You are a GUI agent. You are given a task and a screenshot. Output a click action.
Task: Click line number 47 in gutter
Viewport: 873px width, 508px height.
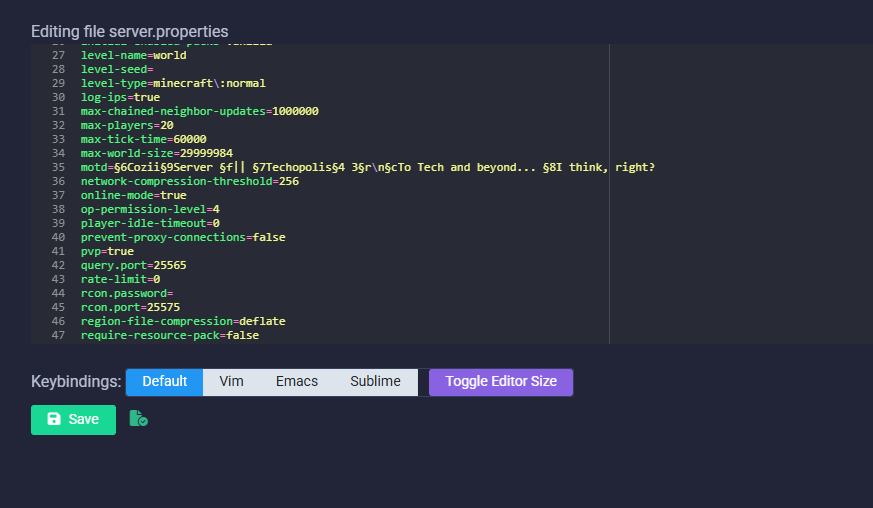(x=58, y=335)
